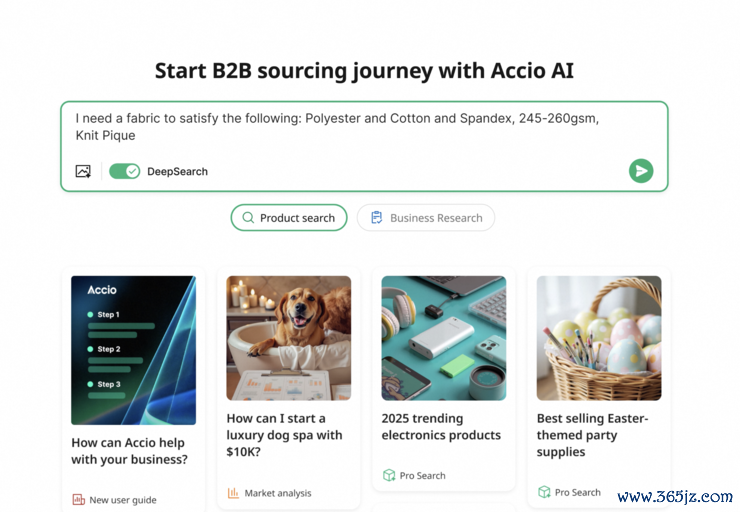Click the New user guide chart icon
This screenshot has height=512, width=740.
[x=78, y=500]
